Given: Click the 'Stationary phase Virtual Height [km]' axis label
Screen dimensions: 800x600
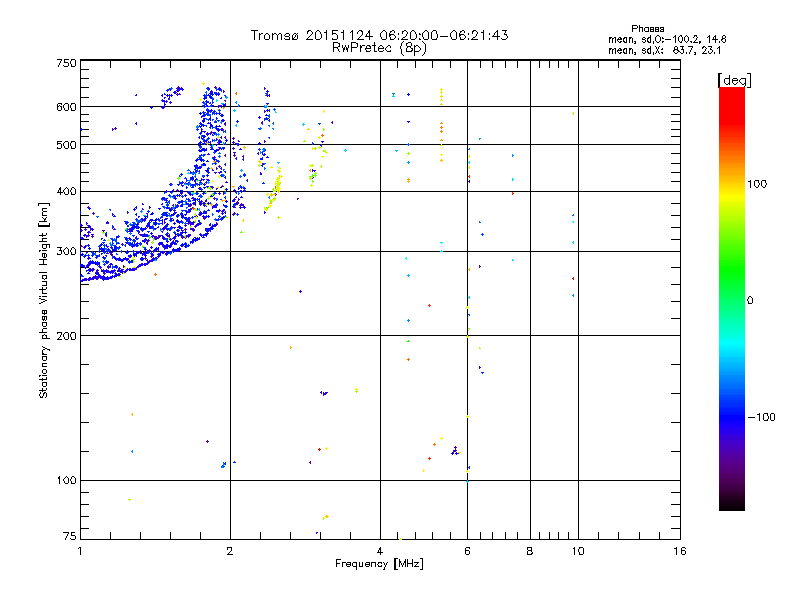Looking at the screenshot, I should (44, 300).
